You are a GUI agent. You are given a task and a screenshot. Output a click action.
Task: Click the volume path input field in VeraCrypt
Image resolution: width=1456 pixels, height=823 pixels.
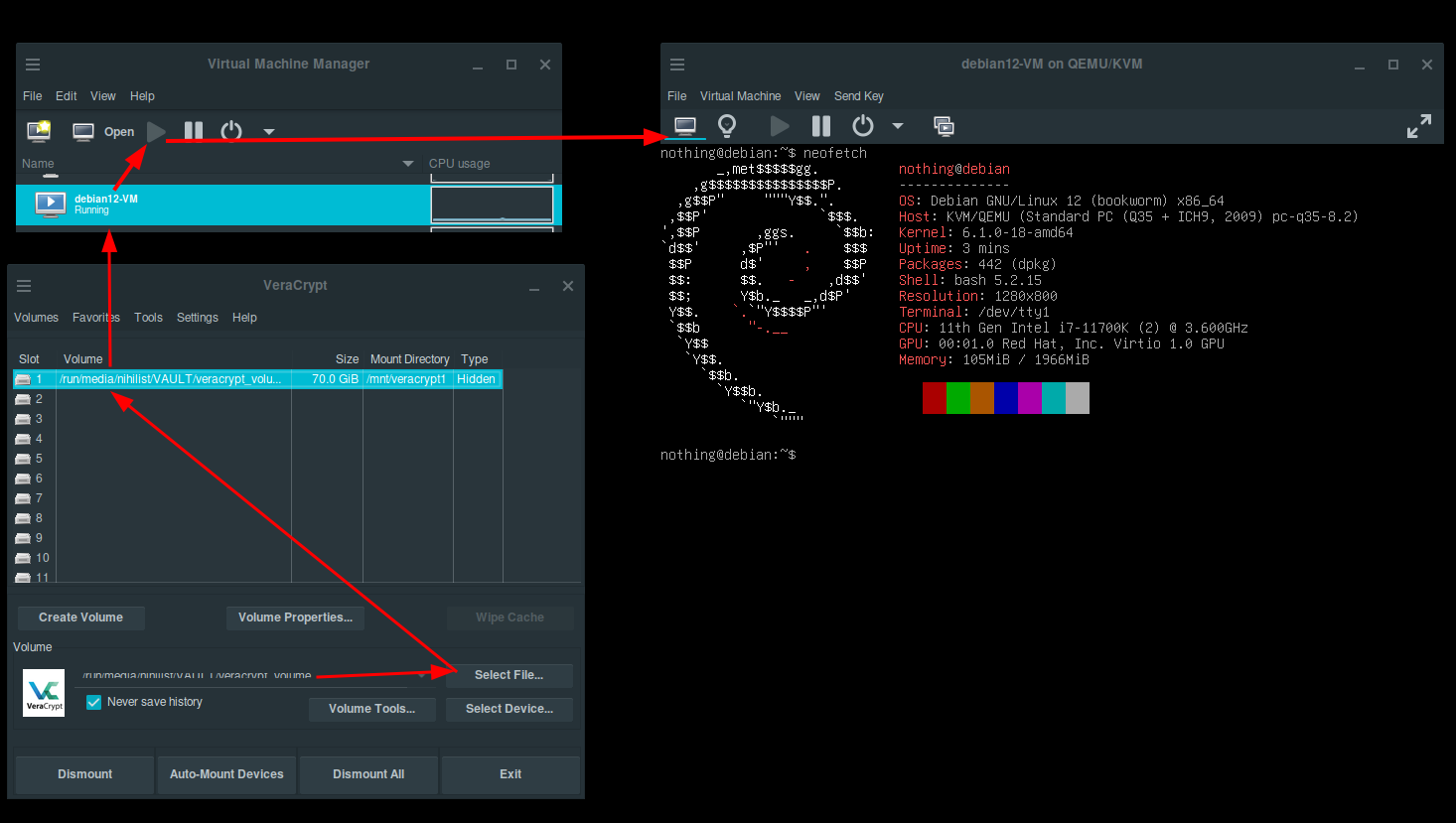(x=244, y=675)
